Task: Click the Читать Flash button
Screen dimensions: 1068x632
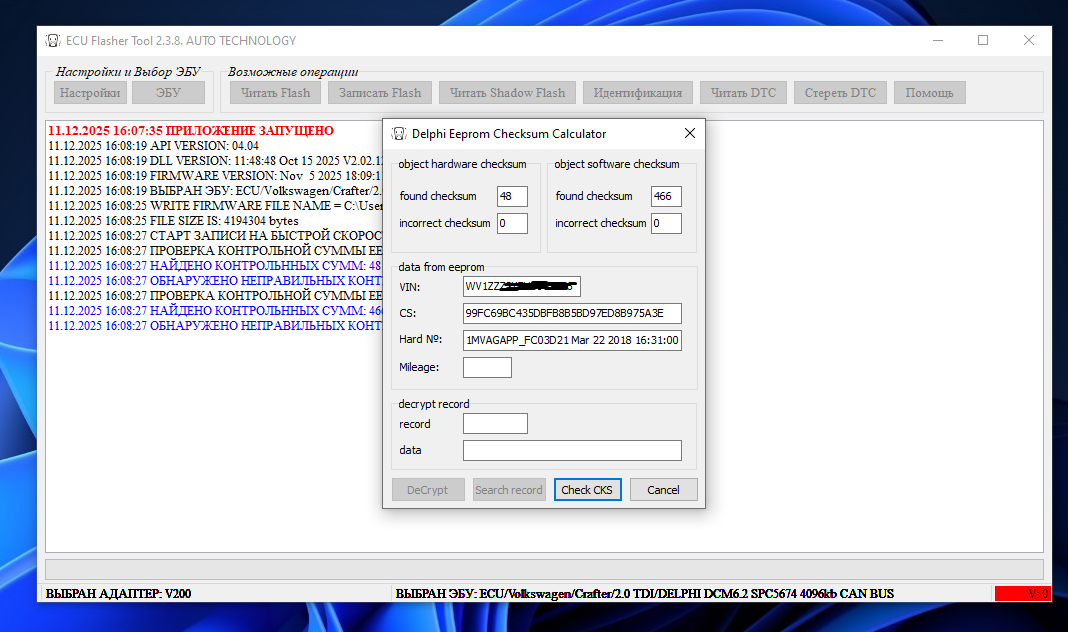Action: click(275, 93)
